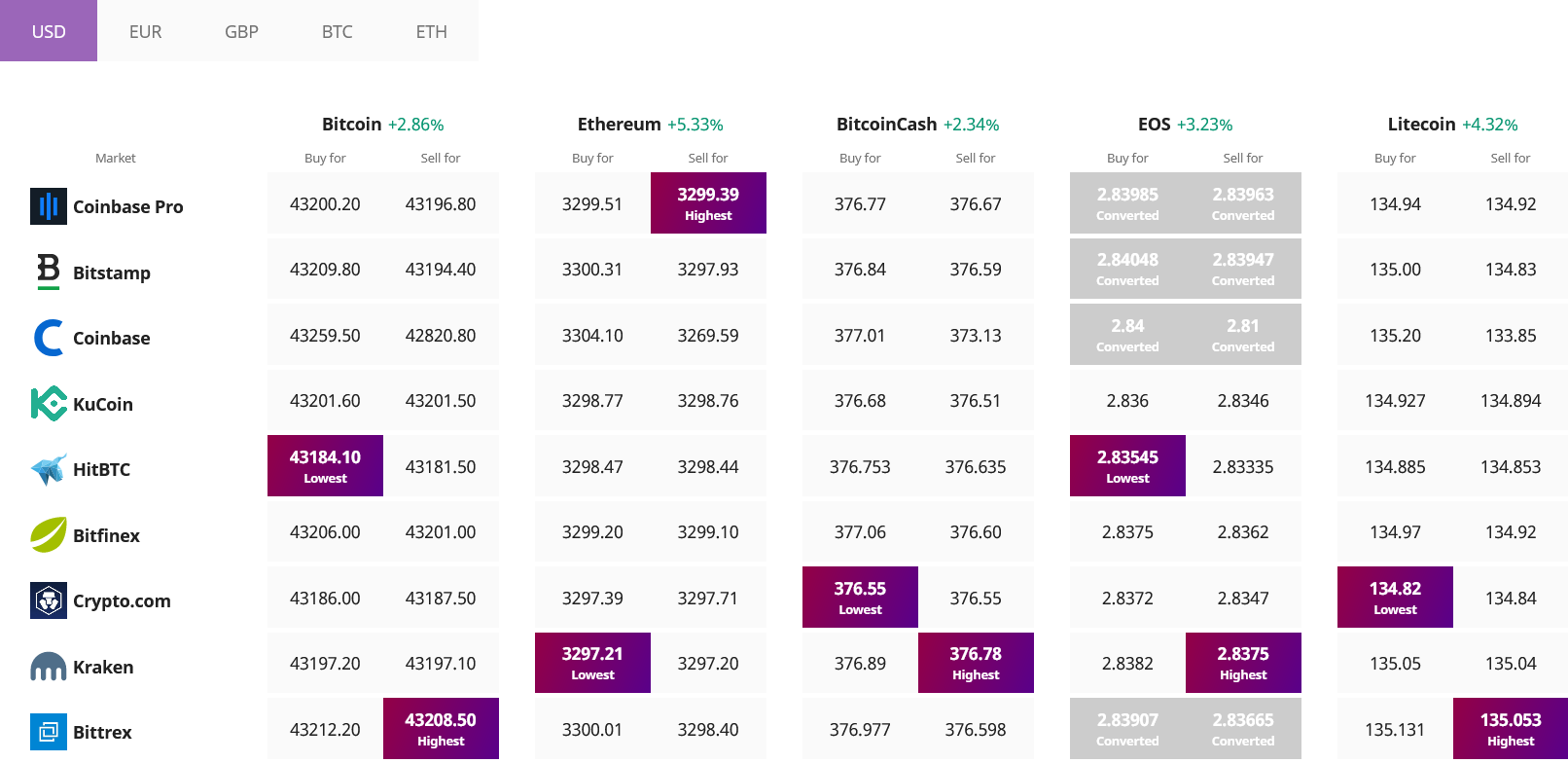
Task: Click Kraken Litecoin sell price 135.04
Action: pos(1511,664)
